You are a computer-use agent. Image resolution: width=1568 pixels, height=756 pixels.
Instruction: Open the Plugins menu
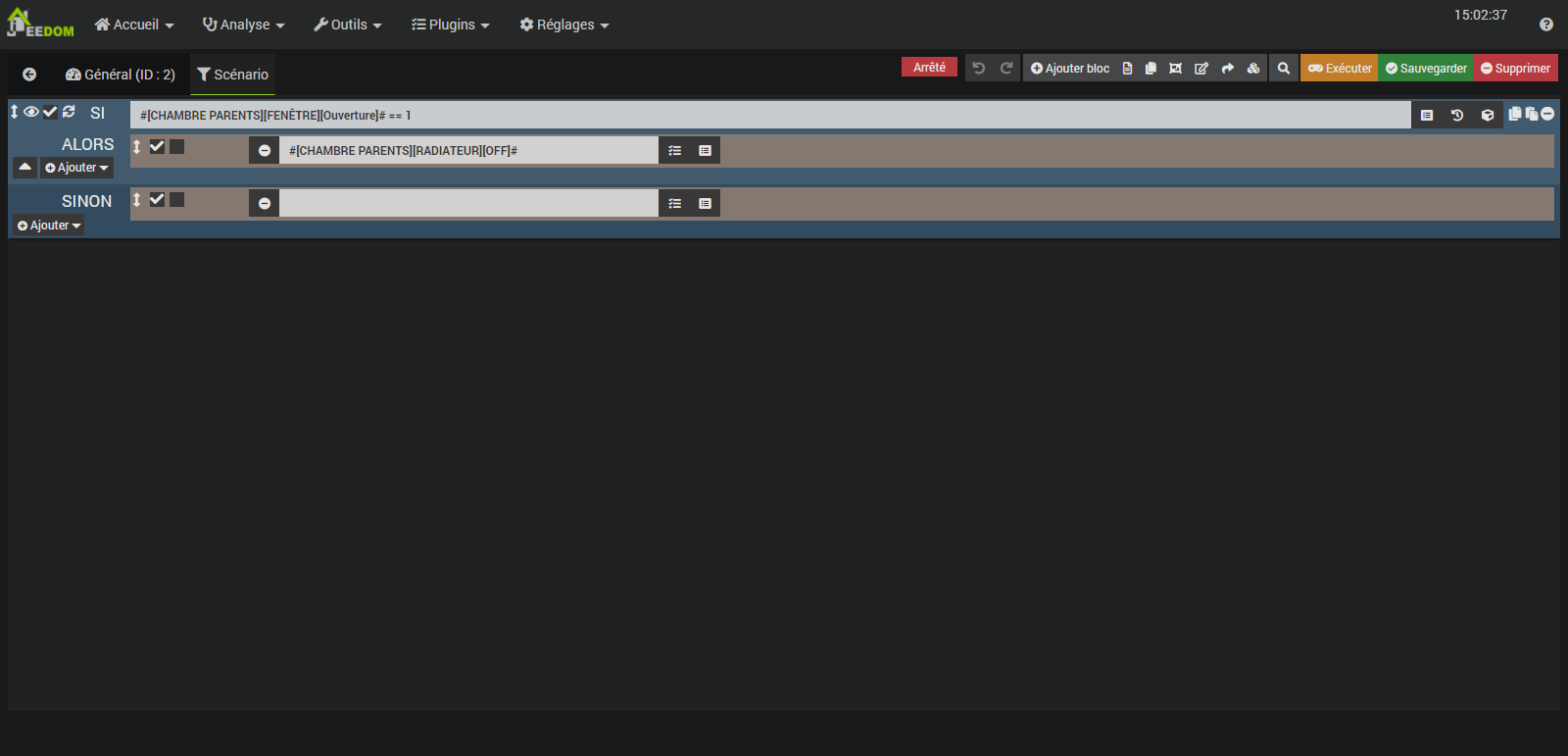(451, 25)
